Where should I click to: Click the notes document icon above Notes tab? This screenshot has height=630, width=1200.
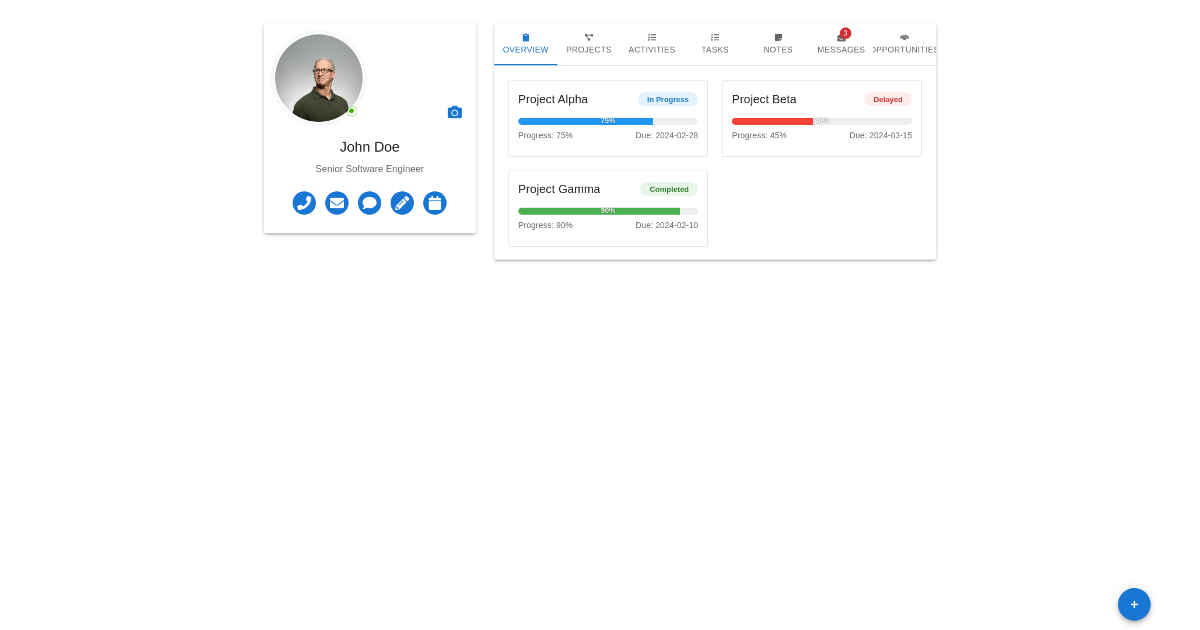tap(778, 37)
